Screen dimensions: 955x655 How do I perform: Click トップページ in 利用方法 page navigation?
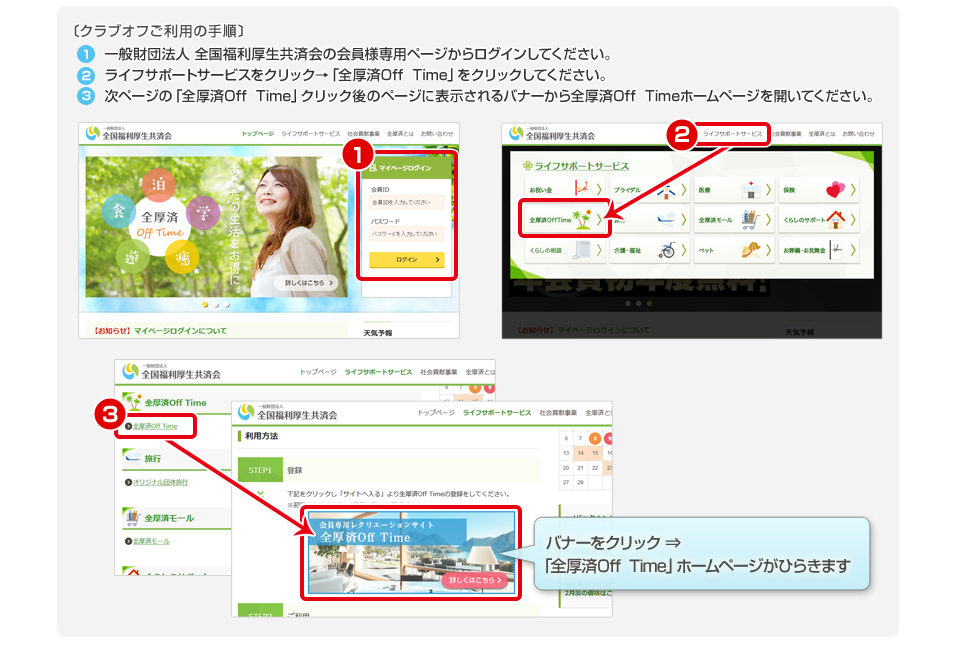[436, 412]
